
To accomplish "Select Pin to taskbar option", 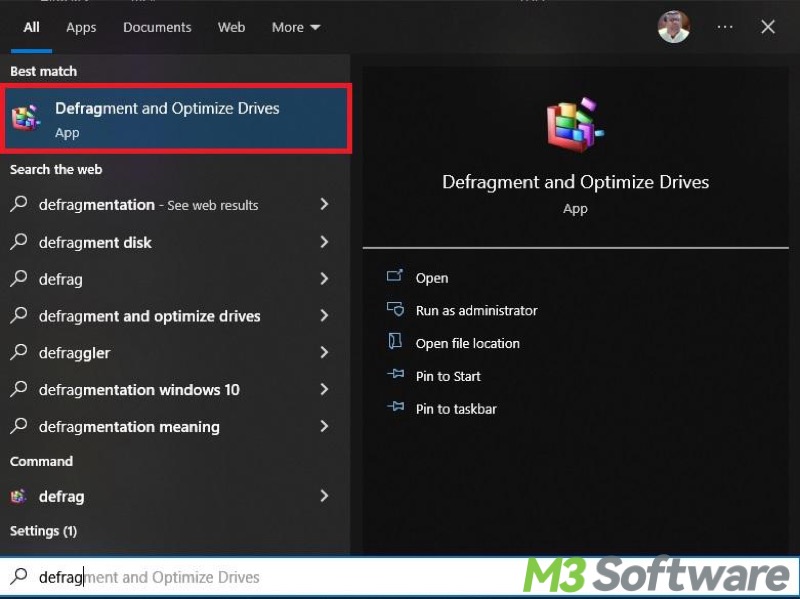I will [456, 409].
